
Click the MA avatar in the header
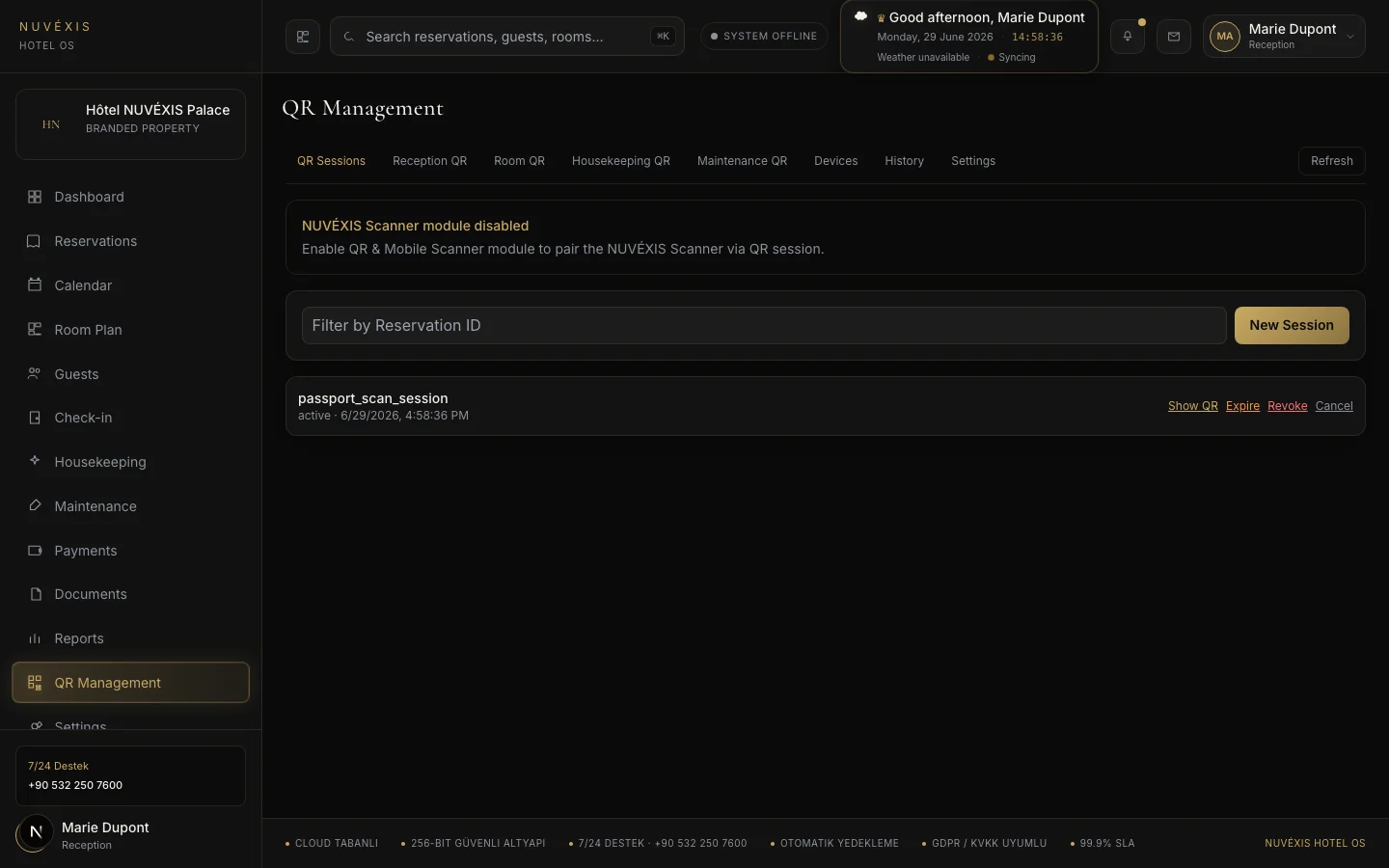coord(1225,37)
